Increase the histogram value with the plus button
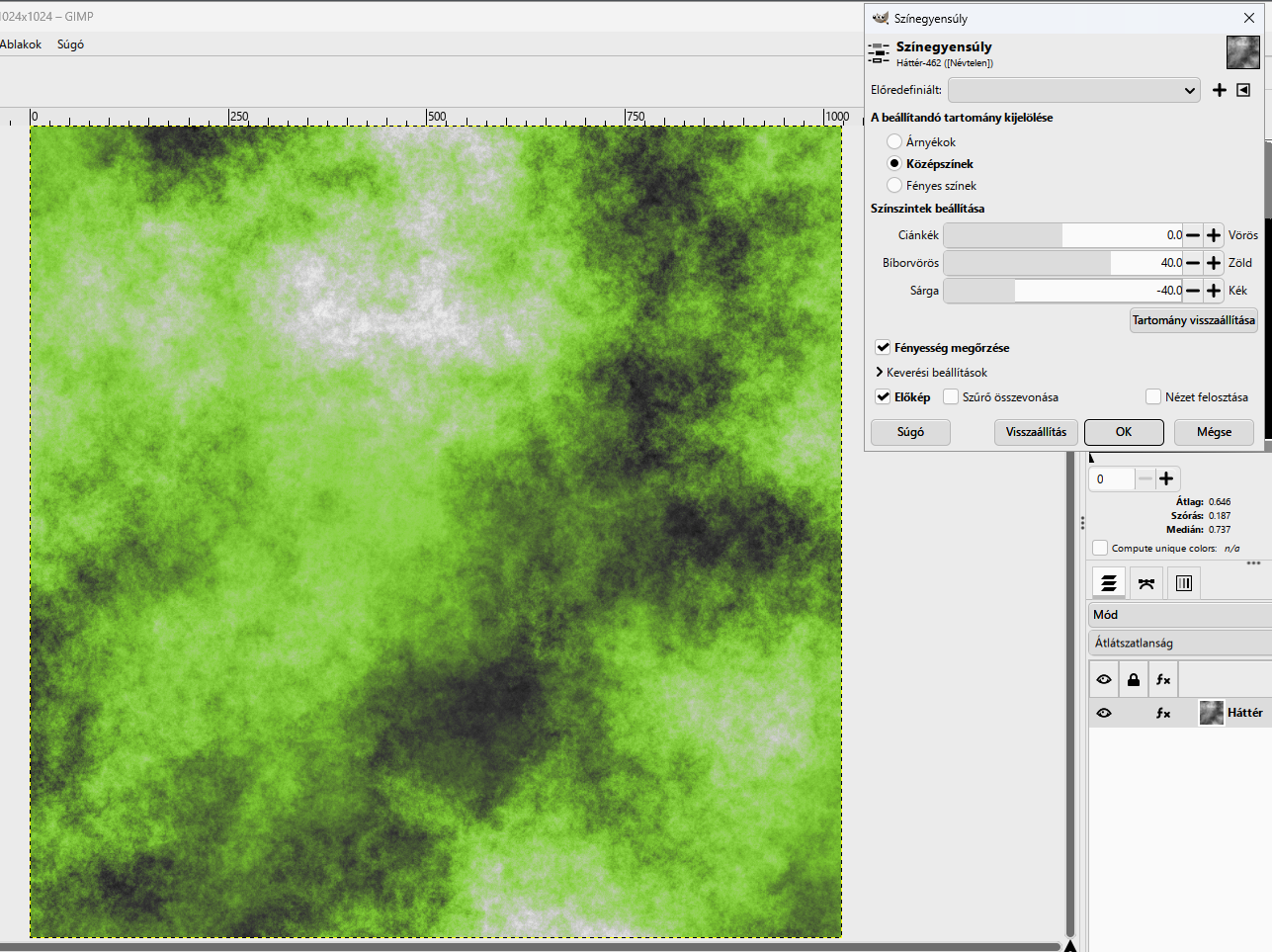The height and width of the screenshot is (952, 1272). [x=1166, y=478]
